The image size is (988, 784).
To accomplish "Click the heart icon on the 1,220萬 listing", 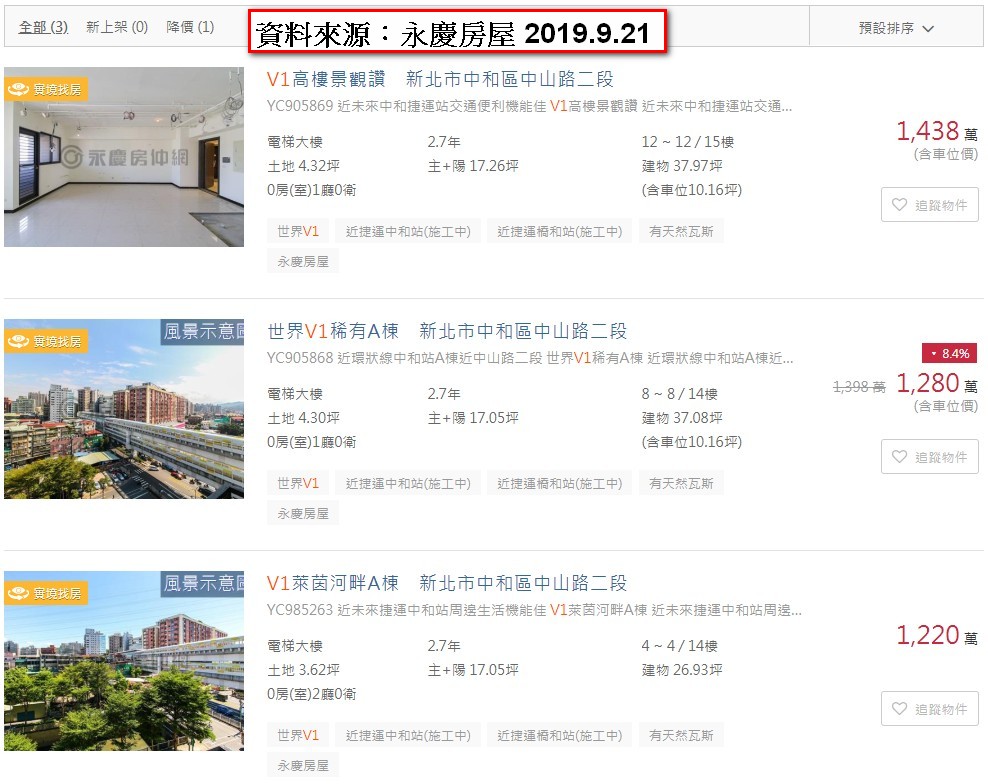I will click(899, 709).
